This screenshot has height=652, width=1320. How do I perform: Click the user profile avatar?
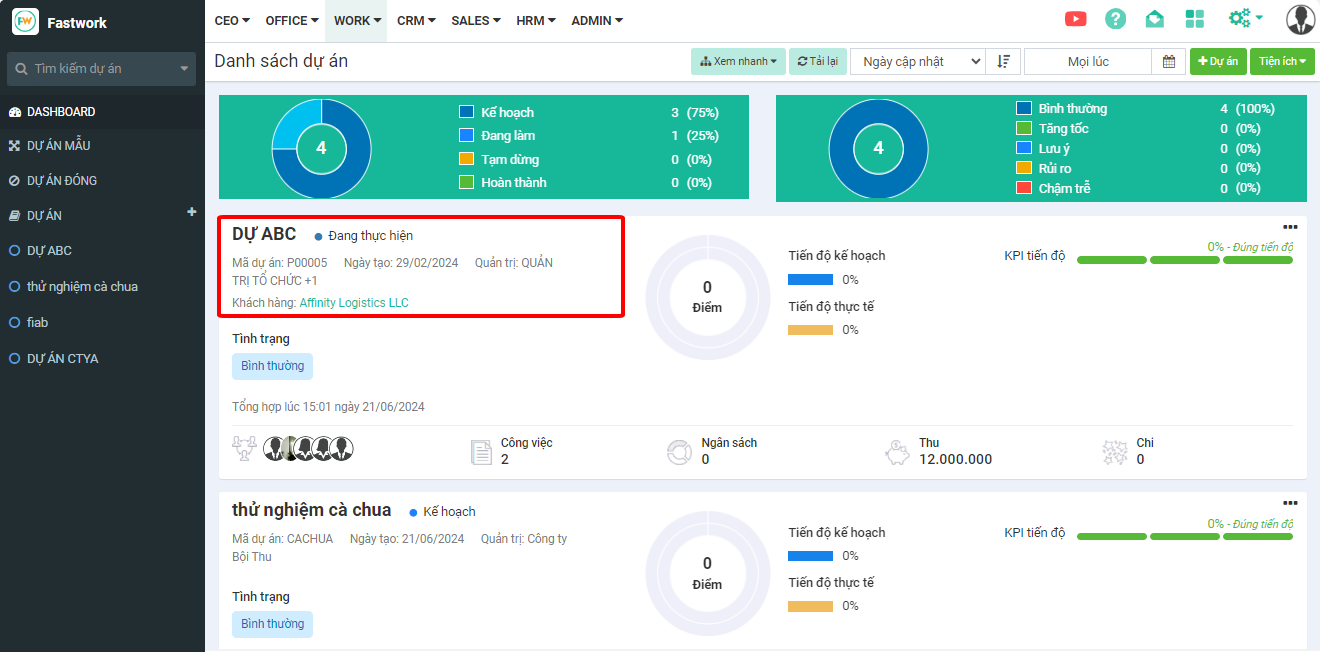[x=1300, y=19]
